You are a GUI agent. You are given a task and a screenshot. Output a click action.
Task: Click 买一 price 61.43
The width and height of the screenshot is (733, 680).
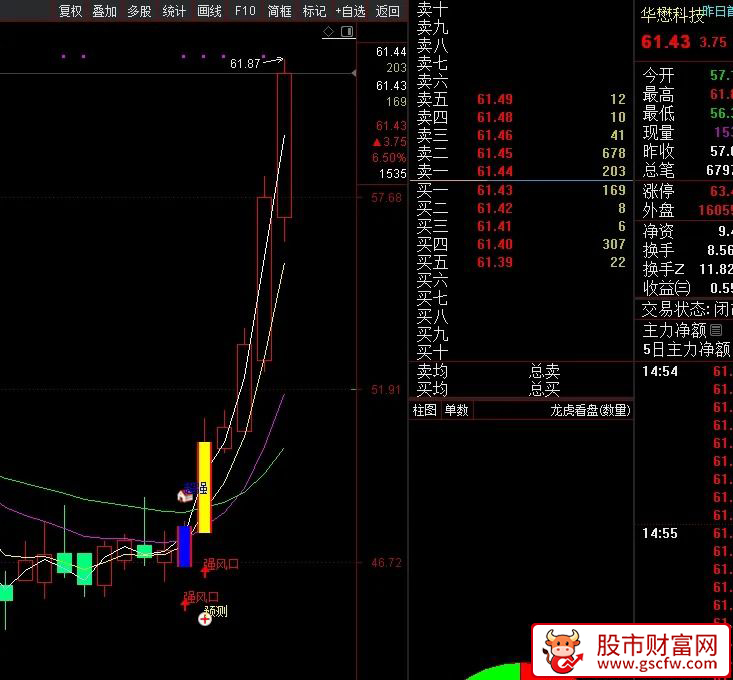[495, 190]
